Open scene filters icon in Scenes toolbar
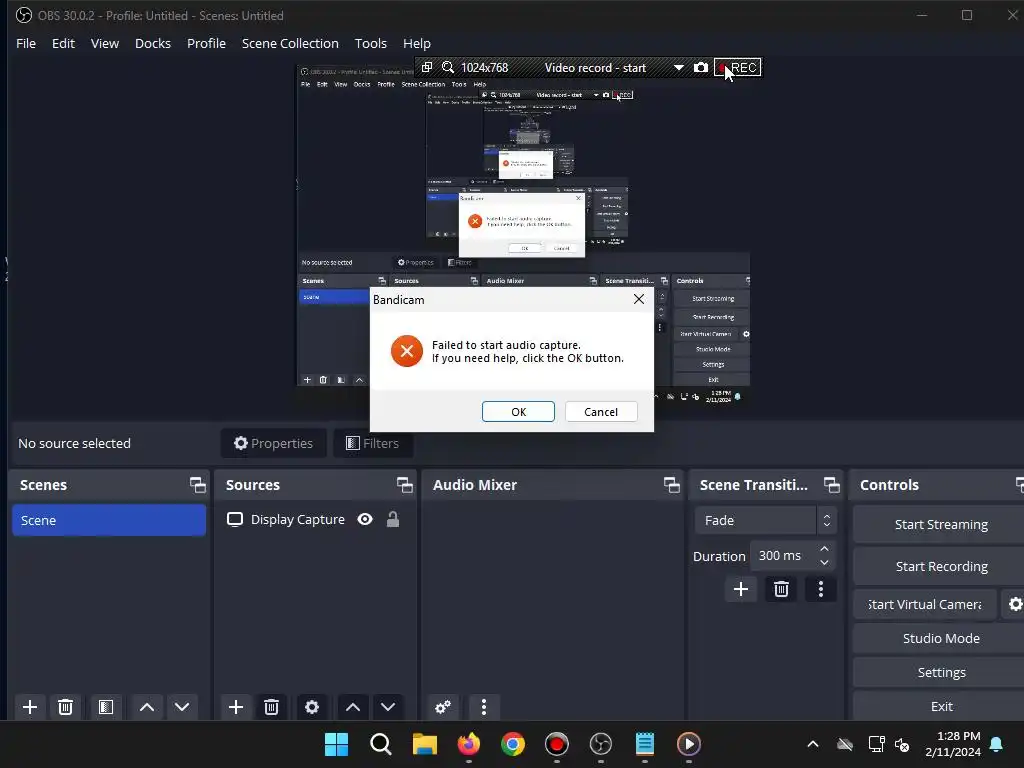 [106, 707]
